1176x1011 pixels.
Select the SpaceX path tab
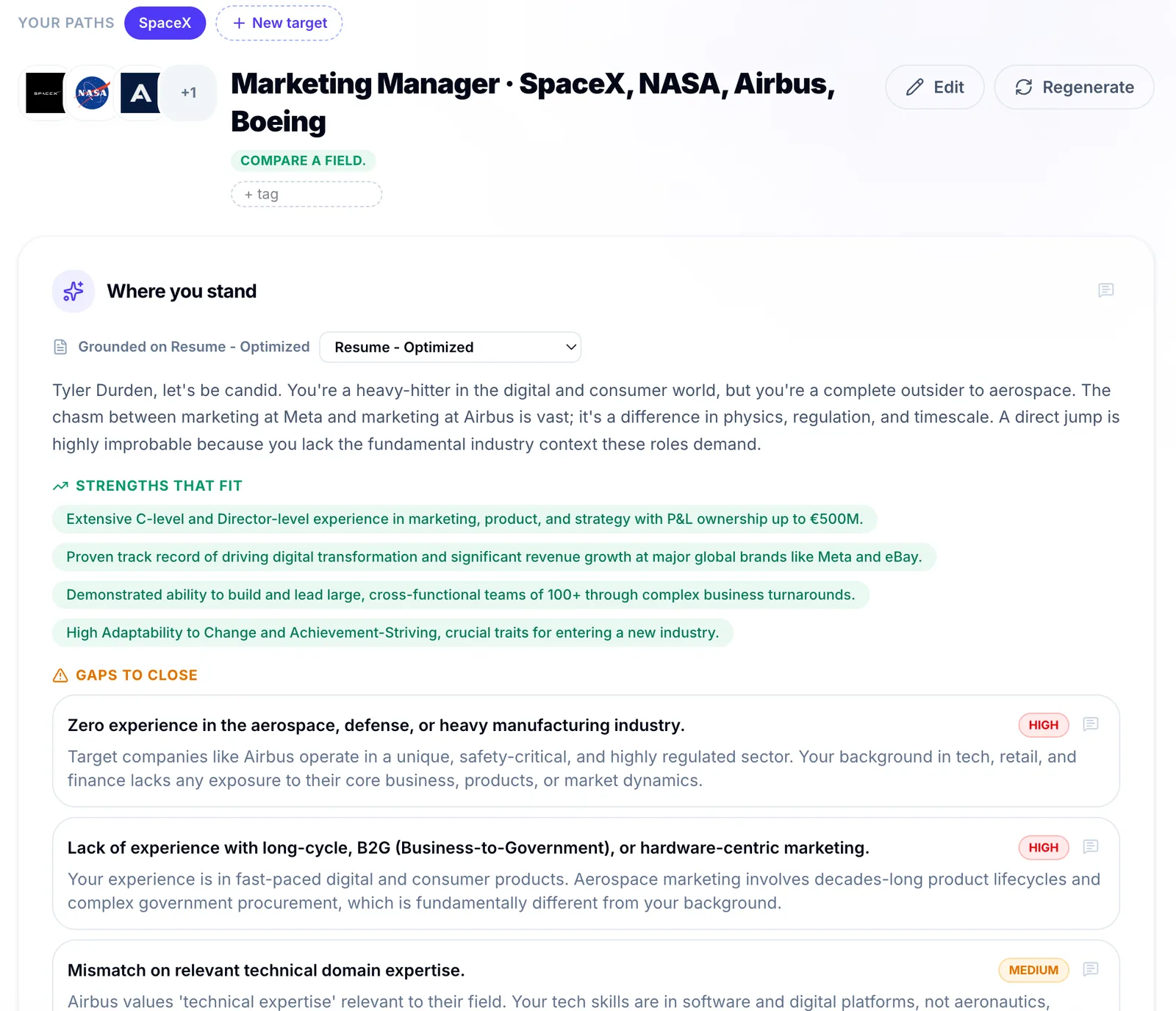(x=165, y=23)
